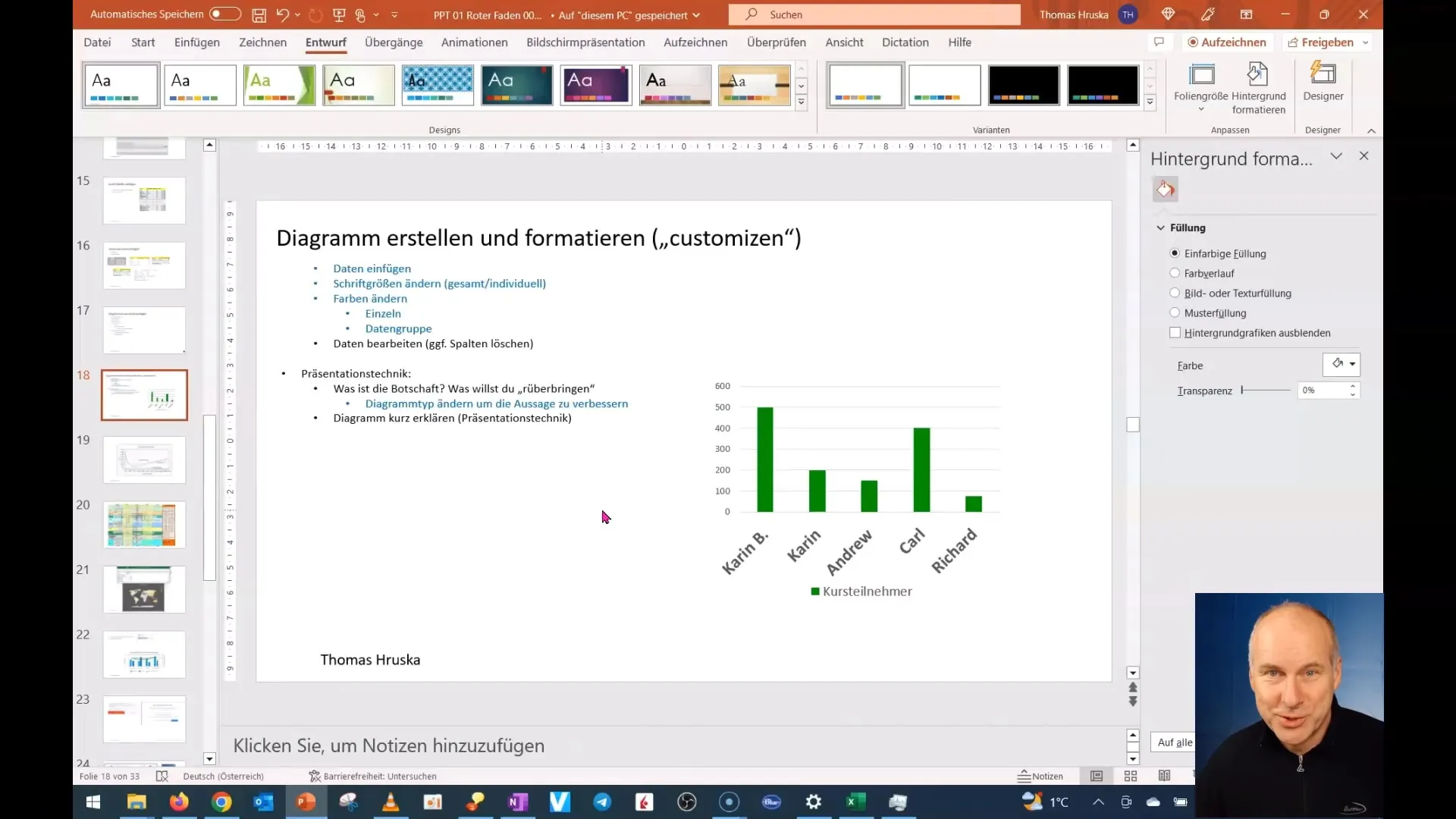Drag the Transparenz slider
Image resolution: width=1456 pixels, height=819 pixels.
(x=1243, y=390)
